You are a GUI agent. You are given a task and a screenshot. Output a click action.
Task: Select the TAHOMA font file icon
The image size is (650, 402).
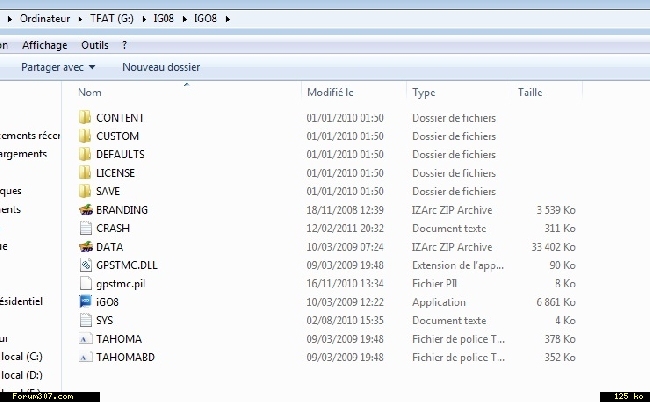click(85, 339)
